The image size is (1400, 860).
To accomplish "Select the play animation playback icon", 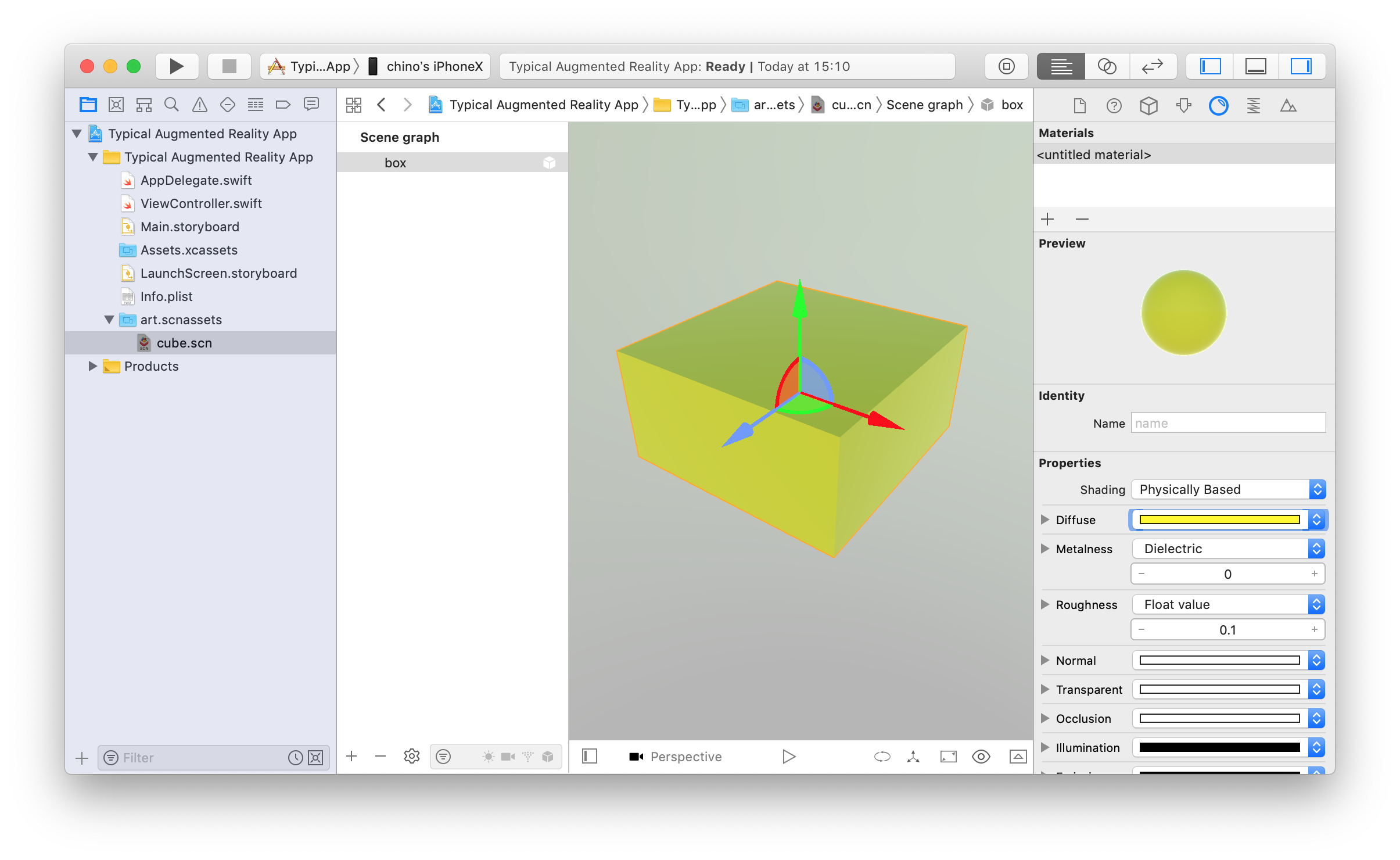I will pos(789,756).
